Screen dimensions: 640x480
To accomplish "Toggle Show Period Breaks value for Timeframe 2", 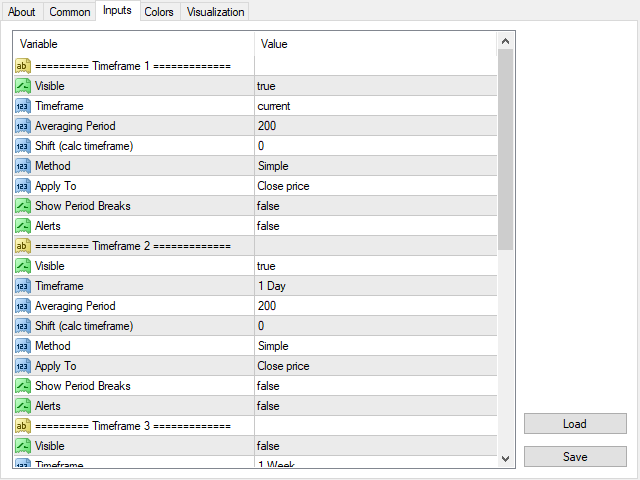I will pyautogui.click(x=376, y=386).
